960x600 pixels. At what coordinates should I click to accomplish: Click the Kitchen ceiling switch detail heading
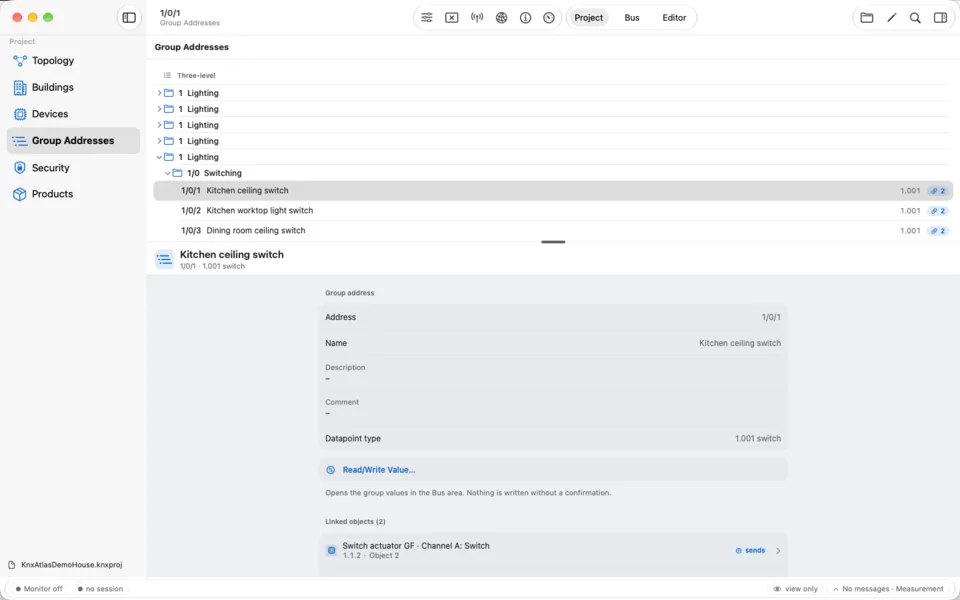231,255
